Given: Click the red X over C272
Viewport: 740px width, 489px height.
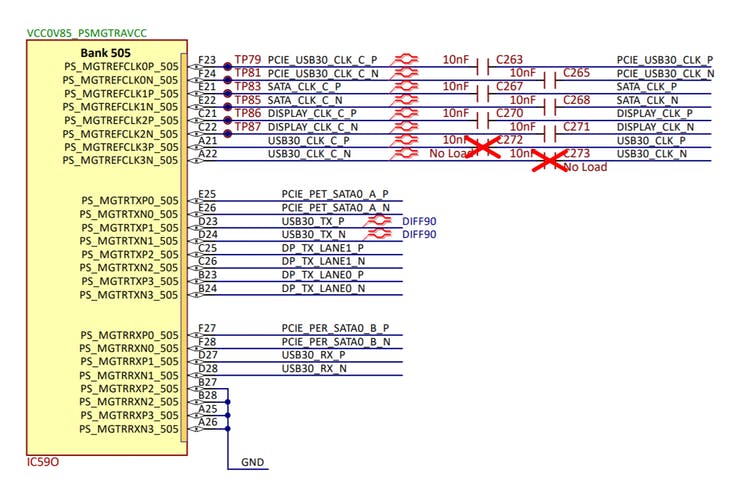Looking at the screenshot, I should point(484,147).
